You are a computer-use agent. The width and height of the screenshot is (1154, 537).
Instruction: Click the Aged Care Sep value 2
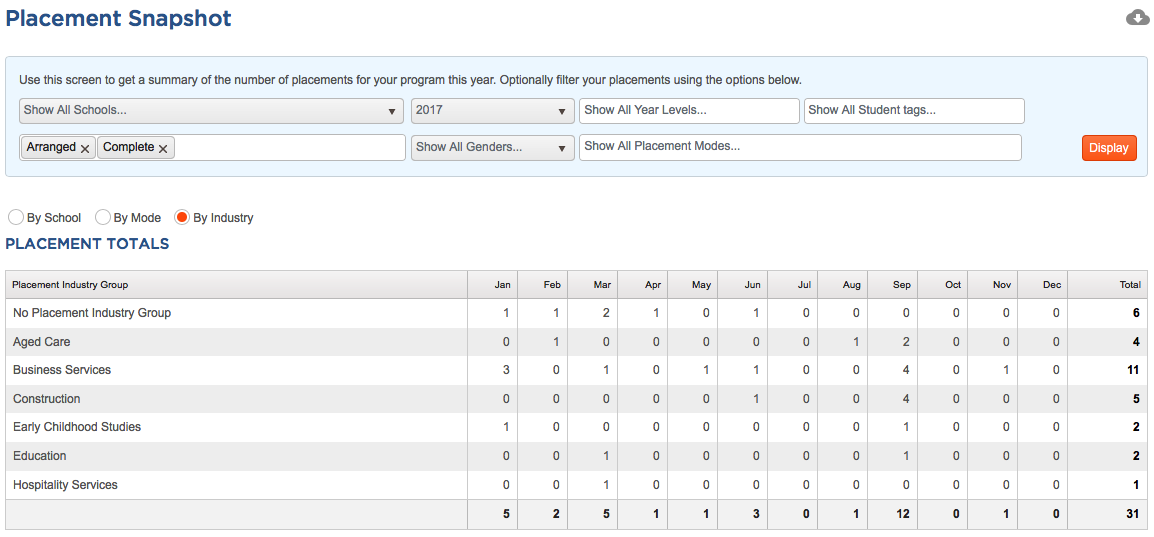[x=906, y=341]
